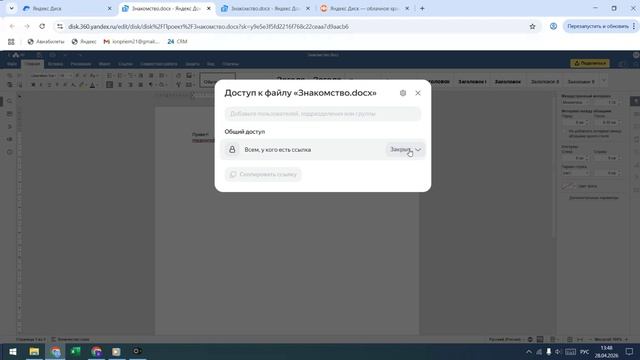Click the "Скопировать ссылку" button
The image size is (640, 360).
point(263,174)
